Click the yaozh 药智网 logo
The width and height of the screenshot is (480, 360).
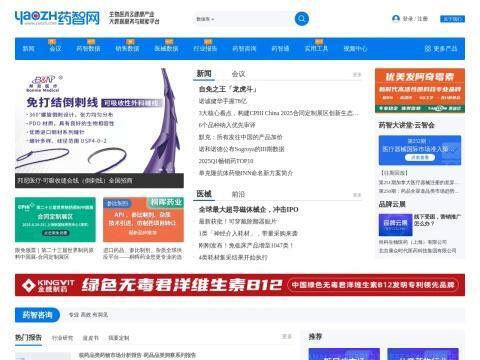tap(57, 18)
